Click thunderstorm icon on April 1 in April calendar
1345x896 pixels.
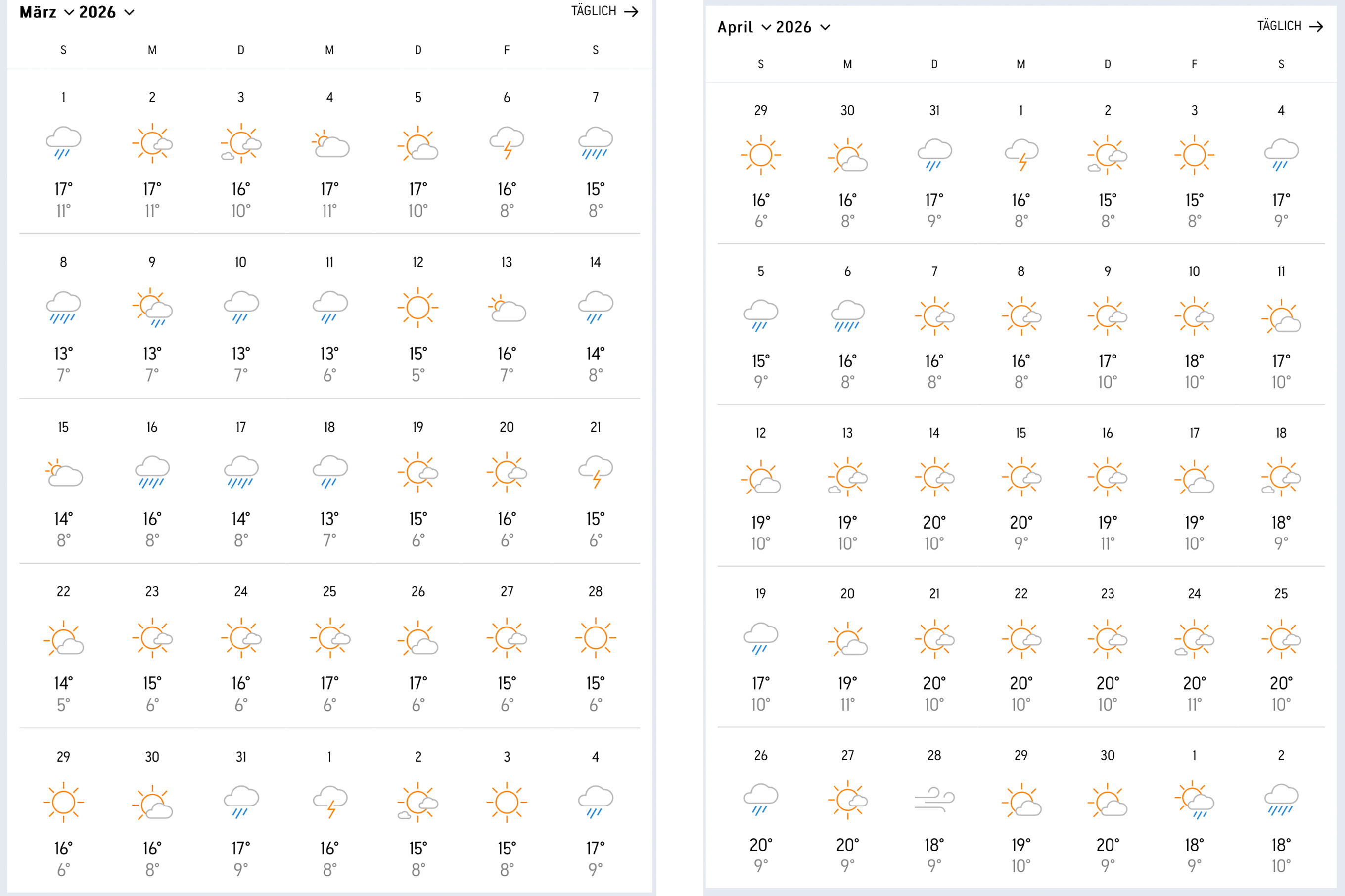click(1021, 154)
